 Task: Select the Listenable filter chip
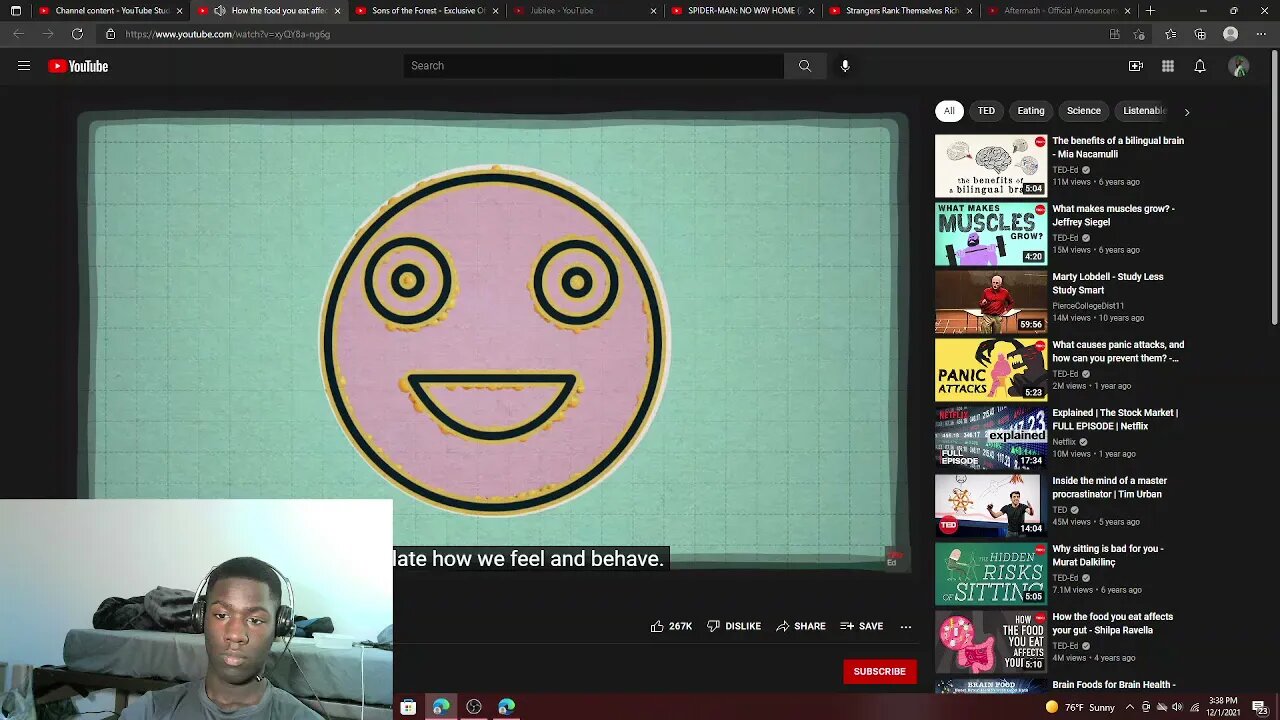point(1145,111)
